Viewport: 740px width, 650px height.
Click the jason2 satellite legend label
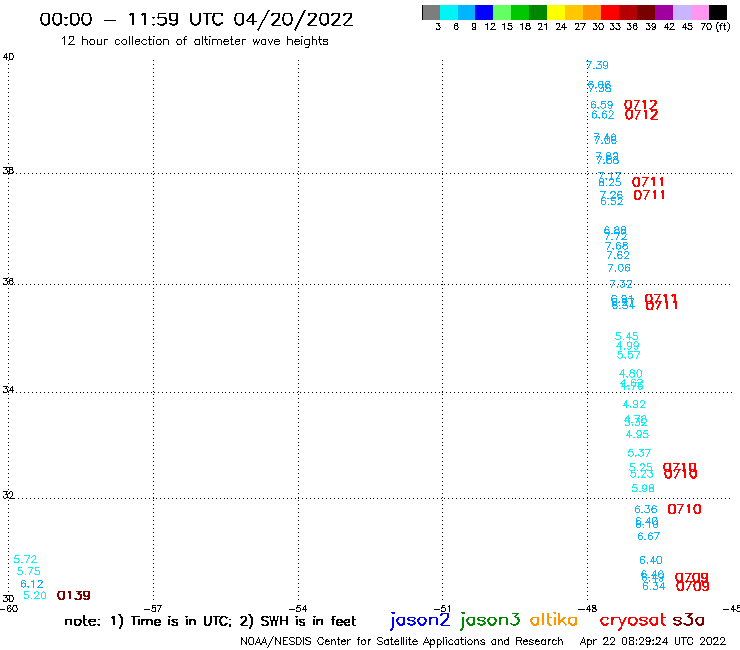pyautogui.click(x=420, y=620)
